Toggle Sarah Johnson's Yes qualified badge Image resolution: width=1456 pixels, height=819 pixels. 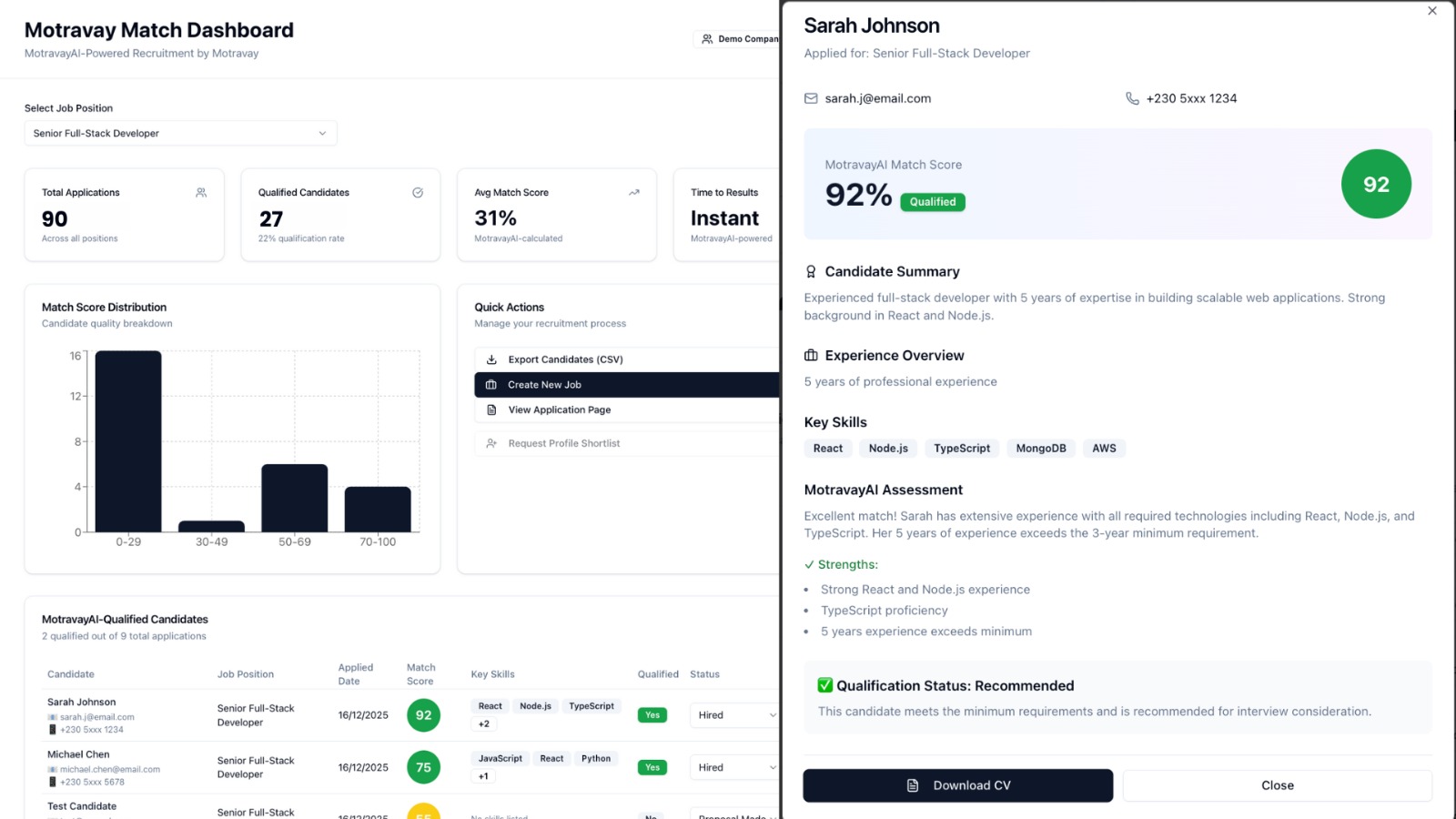(652, 715)
